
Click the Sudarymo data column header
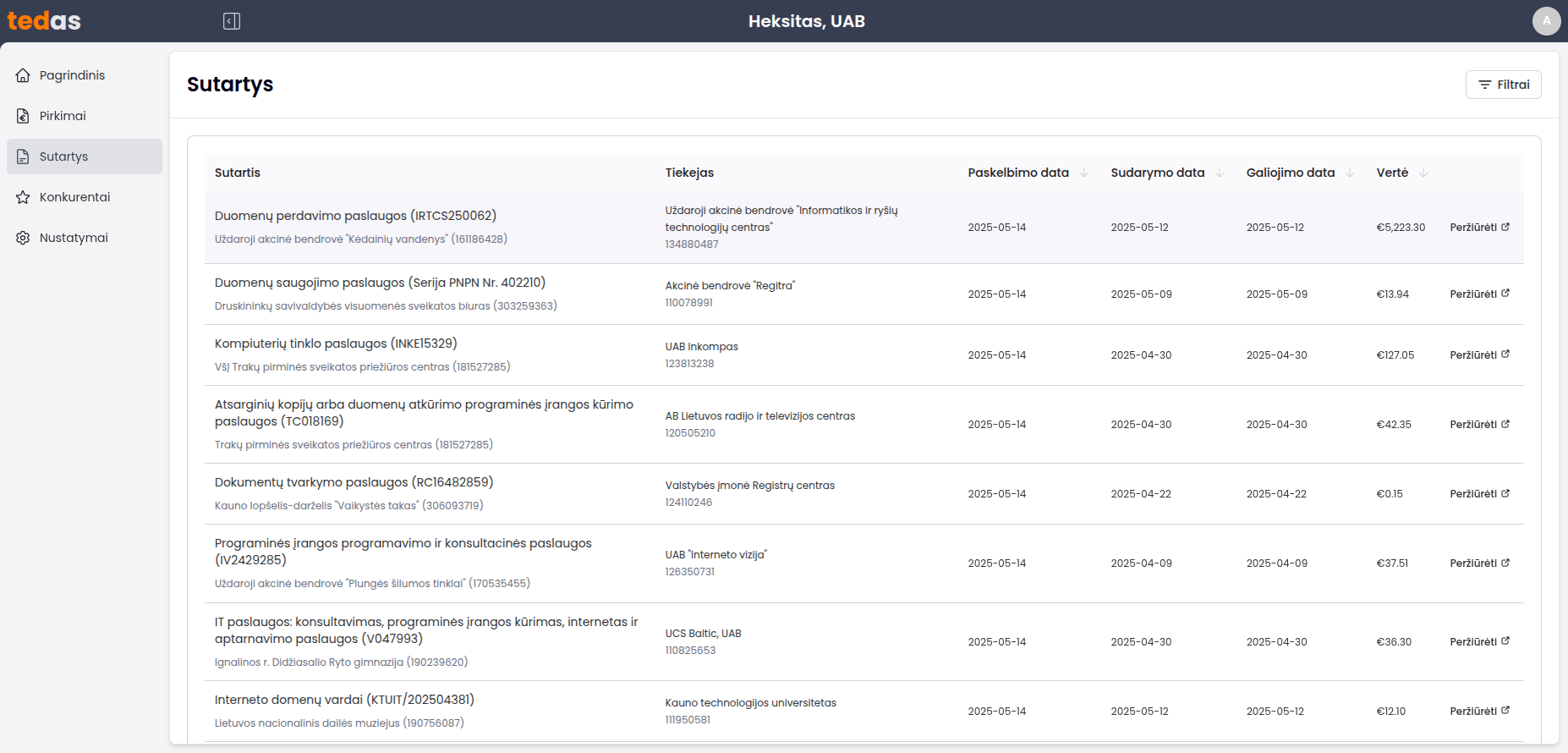pos(1158,173)
